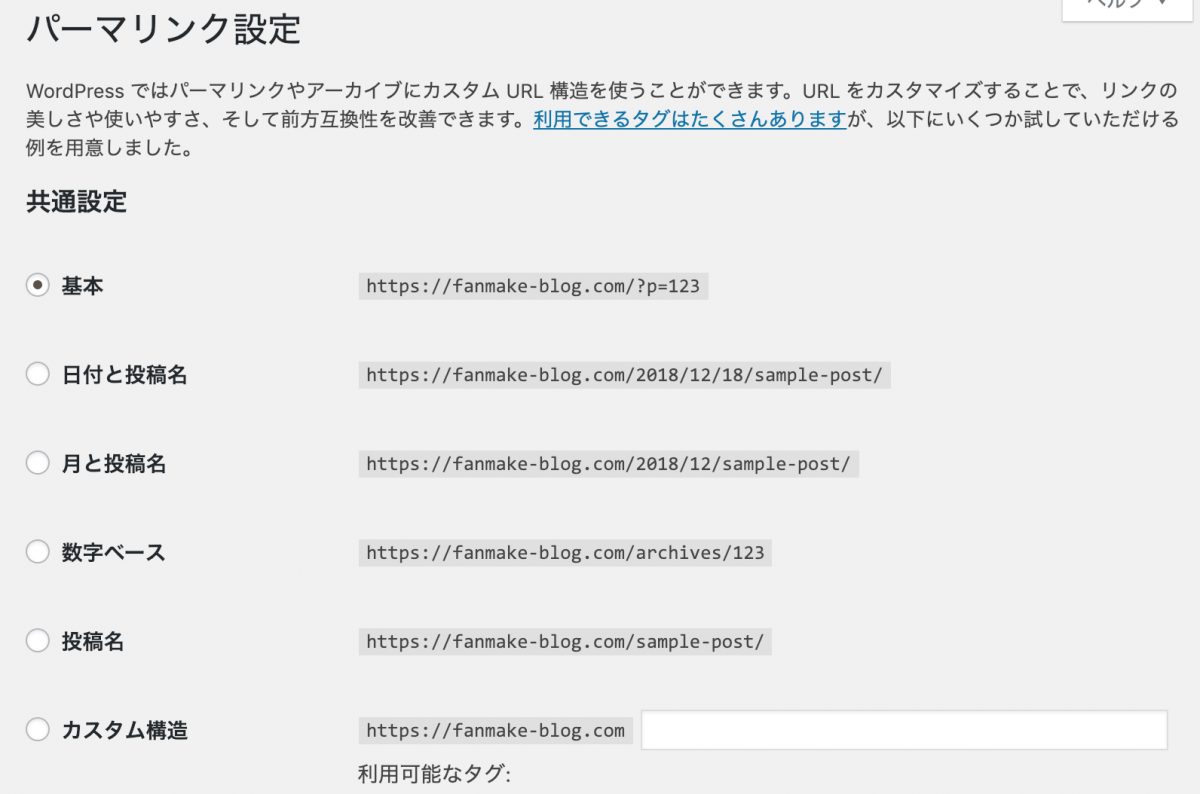Click the パーマリンク設定 page heading
This screenshot has width=1200, height=794.
coord(163,29)
